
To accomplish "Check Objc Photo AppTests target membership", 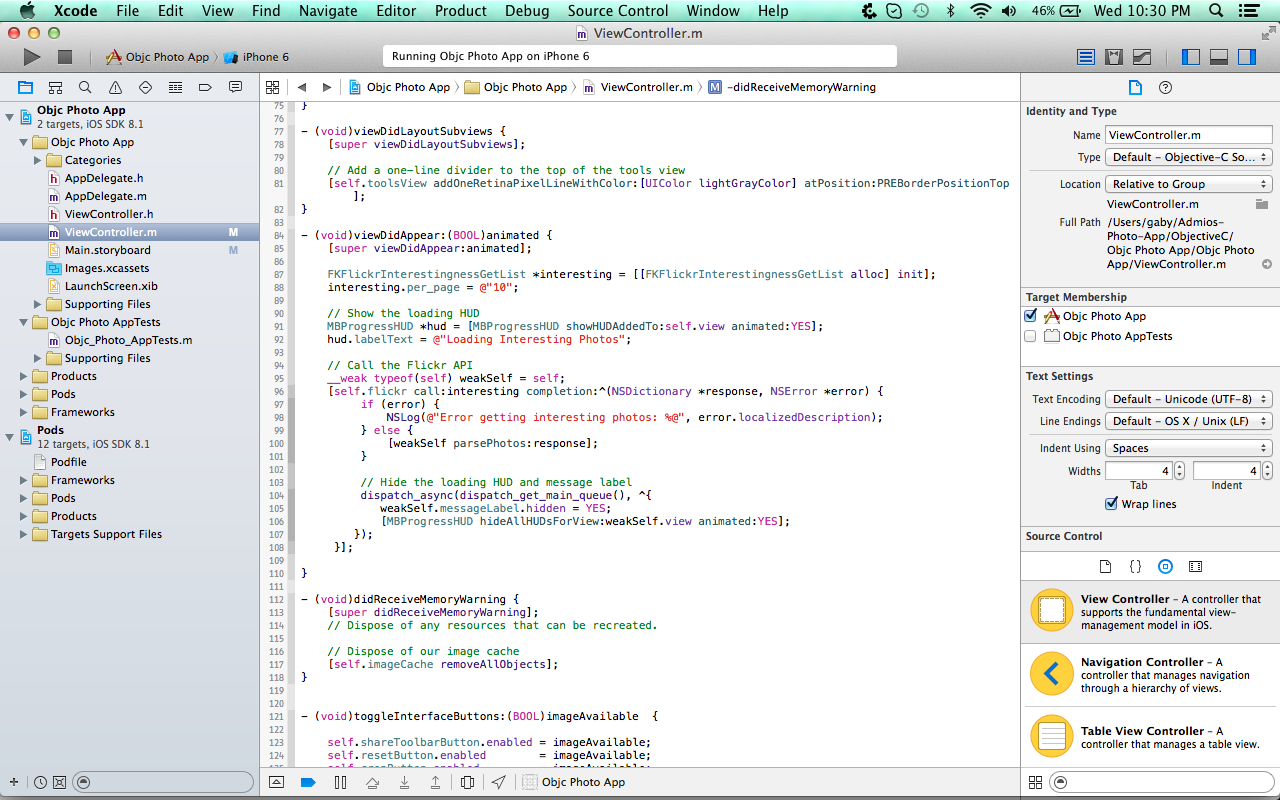I will click(1030, 336).
